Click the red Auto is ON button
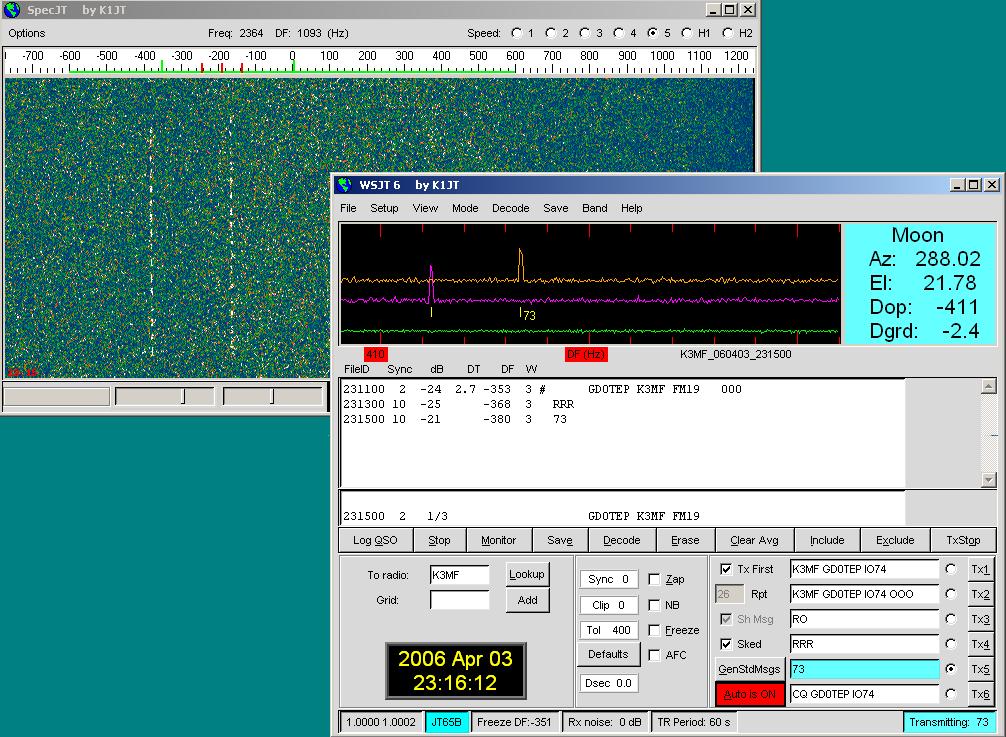 [x=749, y=694]
